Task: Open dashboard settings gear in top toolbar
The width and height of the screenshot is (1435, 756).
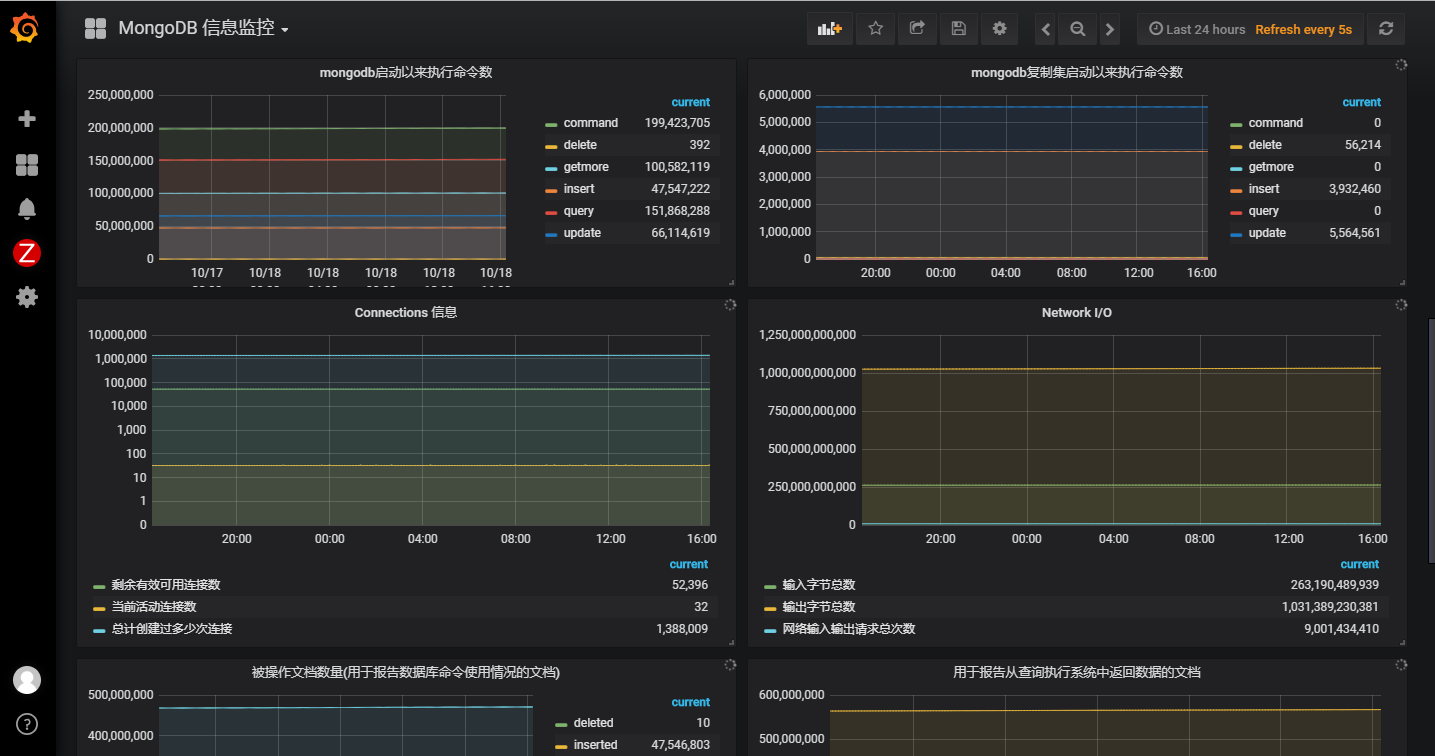Action: [999, 29]
